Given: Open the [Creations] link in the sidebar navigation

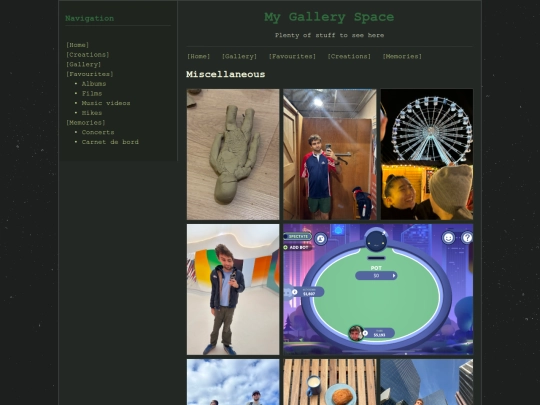Looking at the screenshot, I should click(x=88, y=55).
